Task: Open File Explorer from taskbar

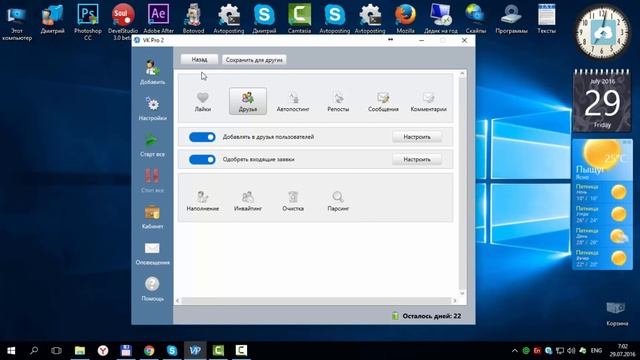Action: click(x=80, y=351)
